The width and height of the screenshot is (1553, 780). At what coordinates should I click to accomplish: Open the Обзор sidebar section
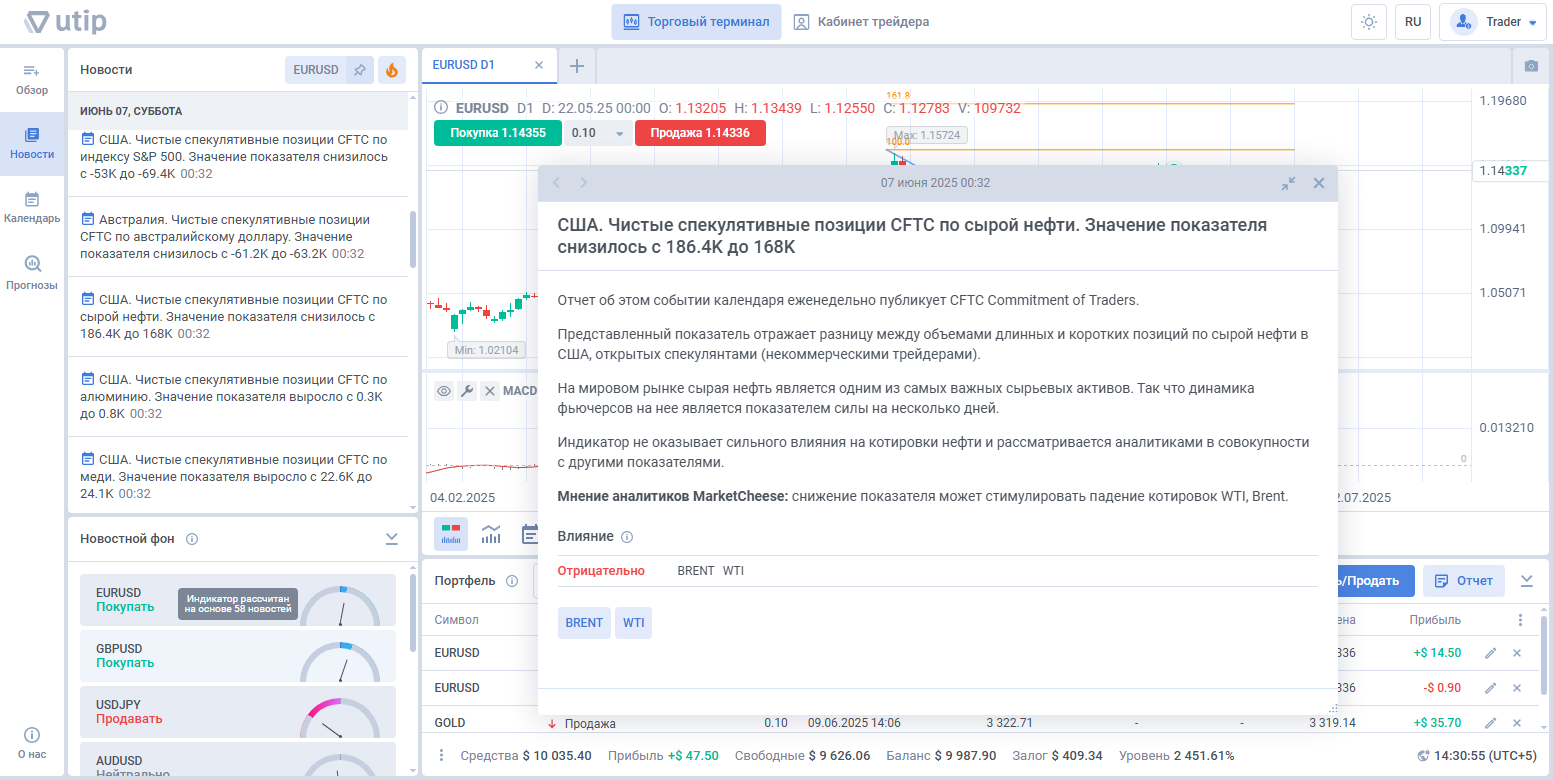tap(32, 80)
